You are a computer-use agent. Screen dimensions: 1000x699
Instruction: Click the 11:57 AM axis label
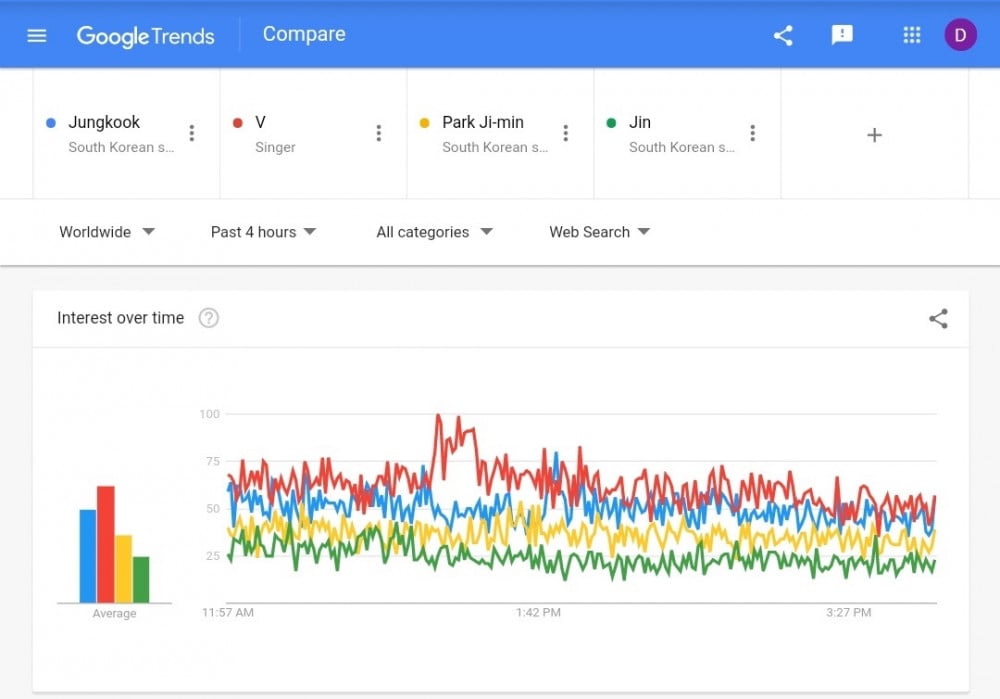pos(228,612)
